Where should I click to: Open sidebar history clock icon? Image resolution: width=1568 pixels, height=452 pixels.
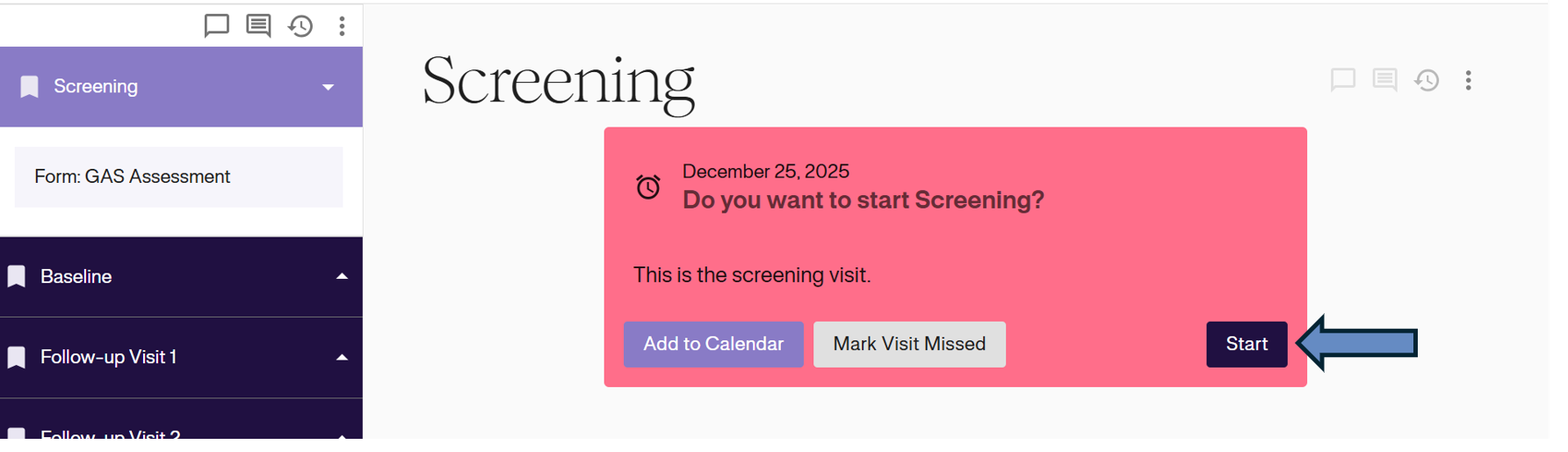click(300, 26)
